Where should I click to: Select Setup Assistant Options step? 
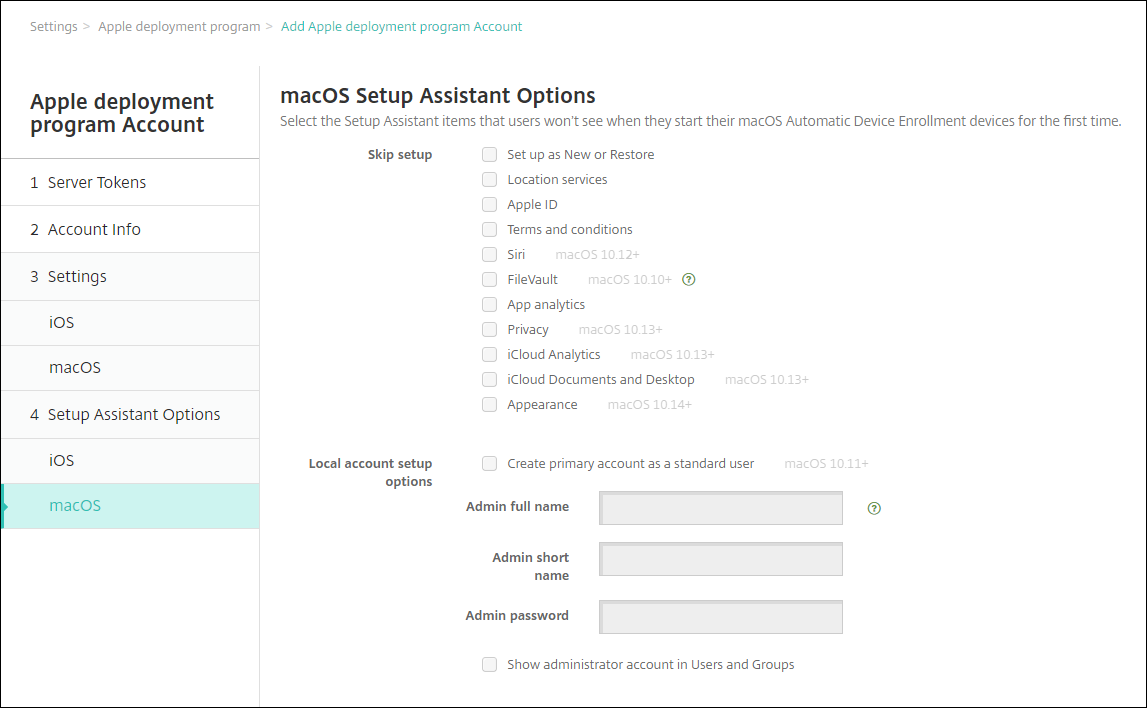pos(134,414)
